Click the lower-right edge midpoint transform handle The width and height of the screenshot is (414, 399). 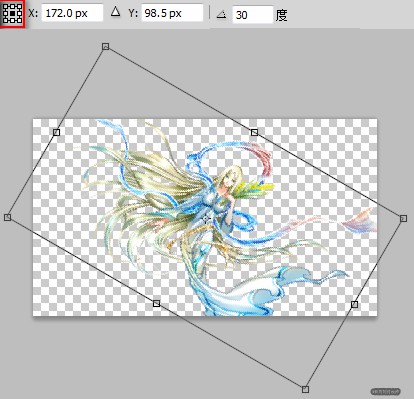pos(354,304)
